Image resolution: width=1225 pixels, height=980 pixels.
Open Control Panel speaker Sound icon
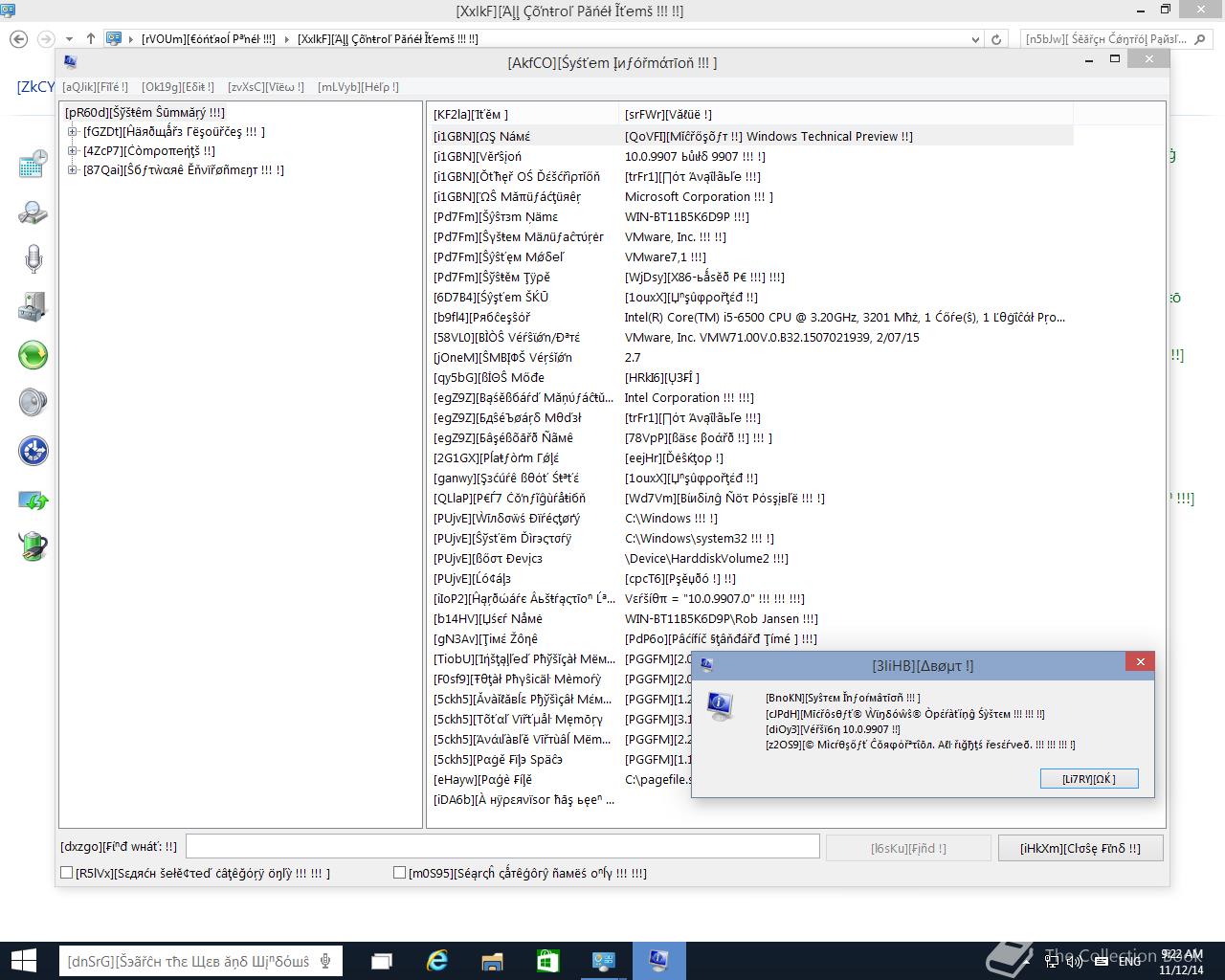[33, 403]
